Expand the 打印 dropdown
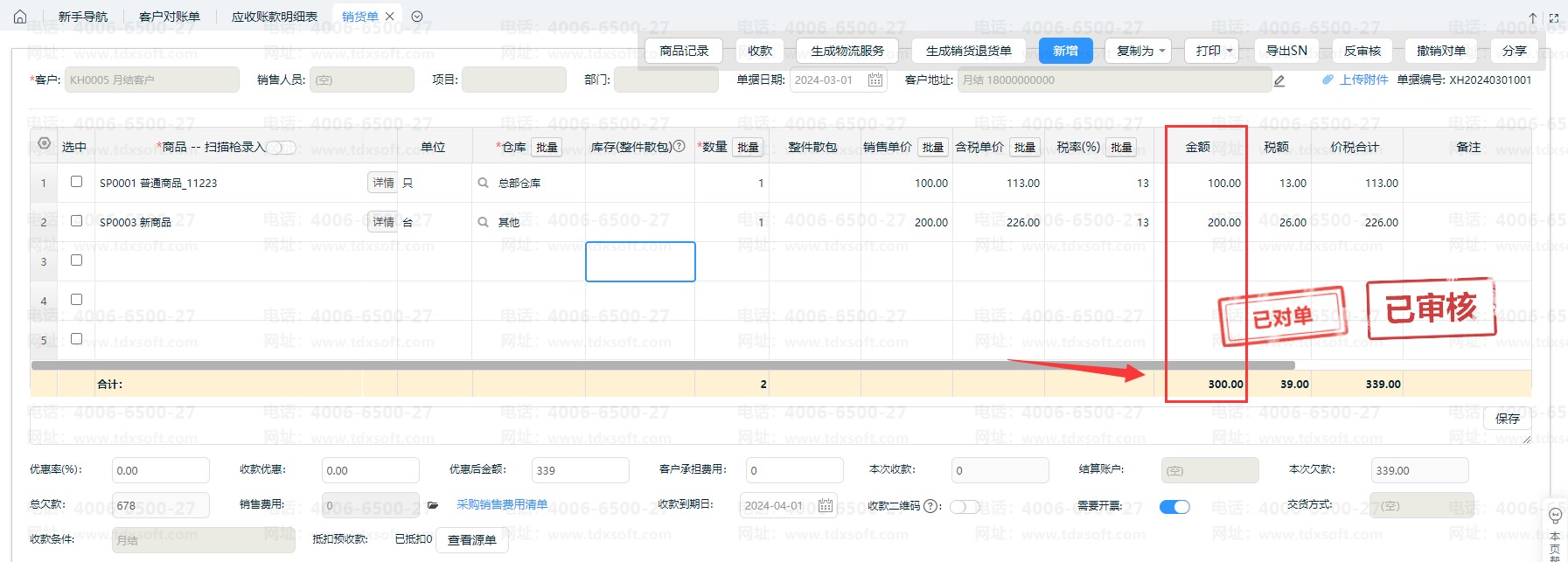The width and height of the screenshot is (1568, 562). tap(1214, 52)
